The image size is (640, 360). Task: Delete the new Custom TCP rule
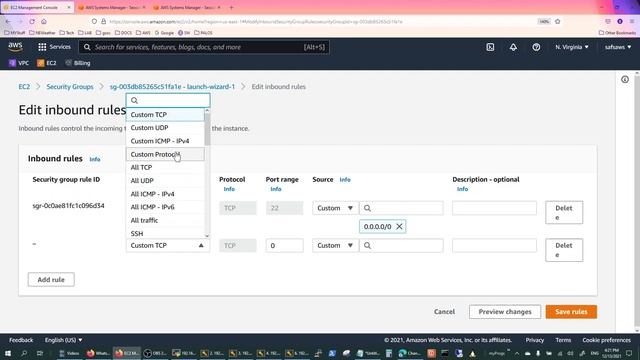pyautogui.click(x=564, y=250)
